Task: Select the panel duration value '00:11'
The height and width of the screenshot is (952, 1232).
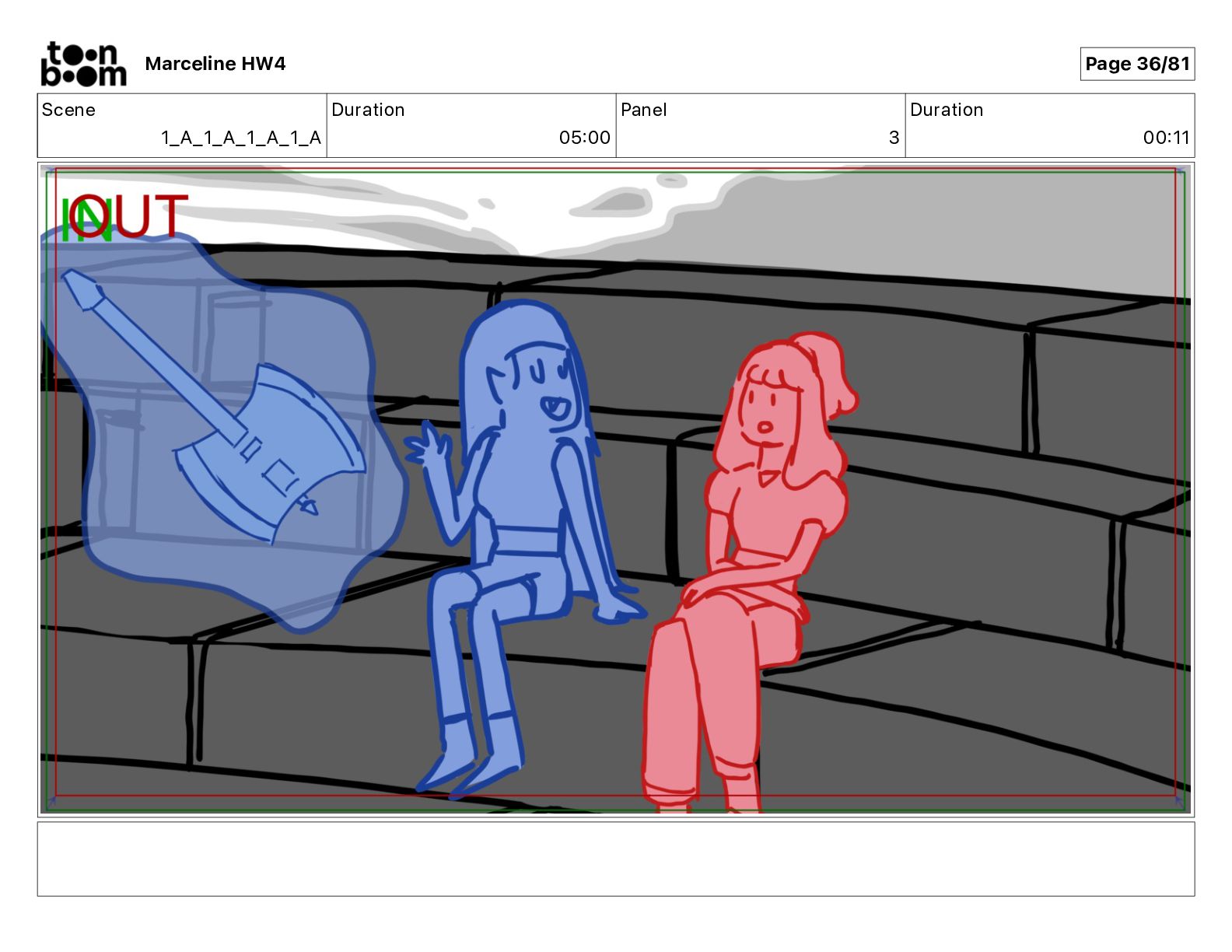Action: coord(1166,138)
